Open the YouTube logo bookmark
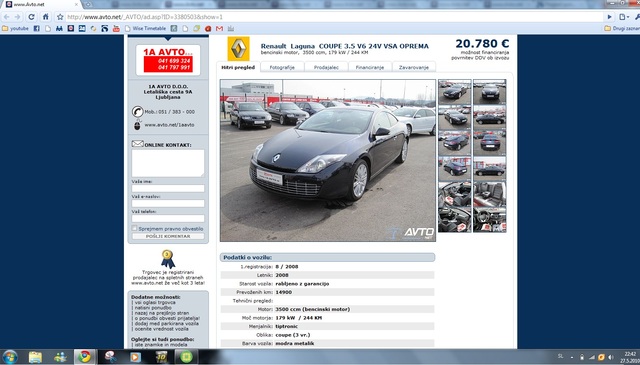 tap(116, 29)
